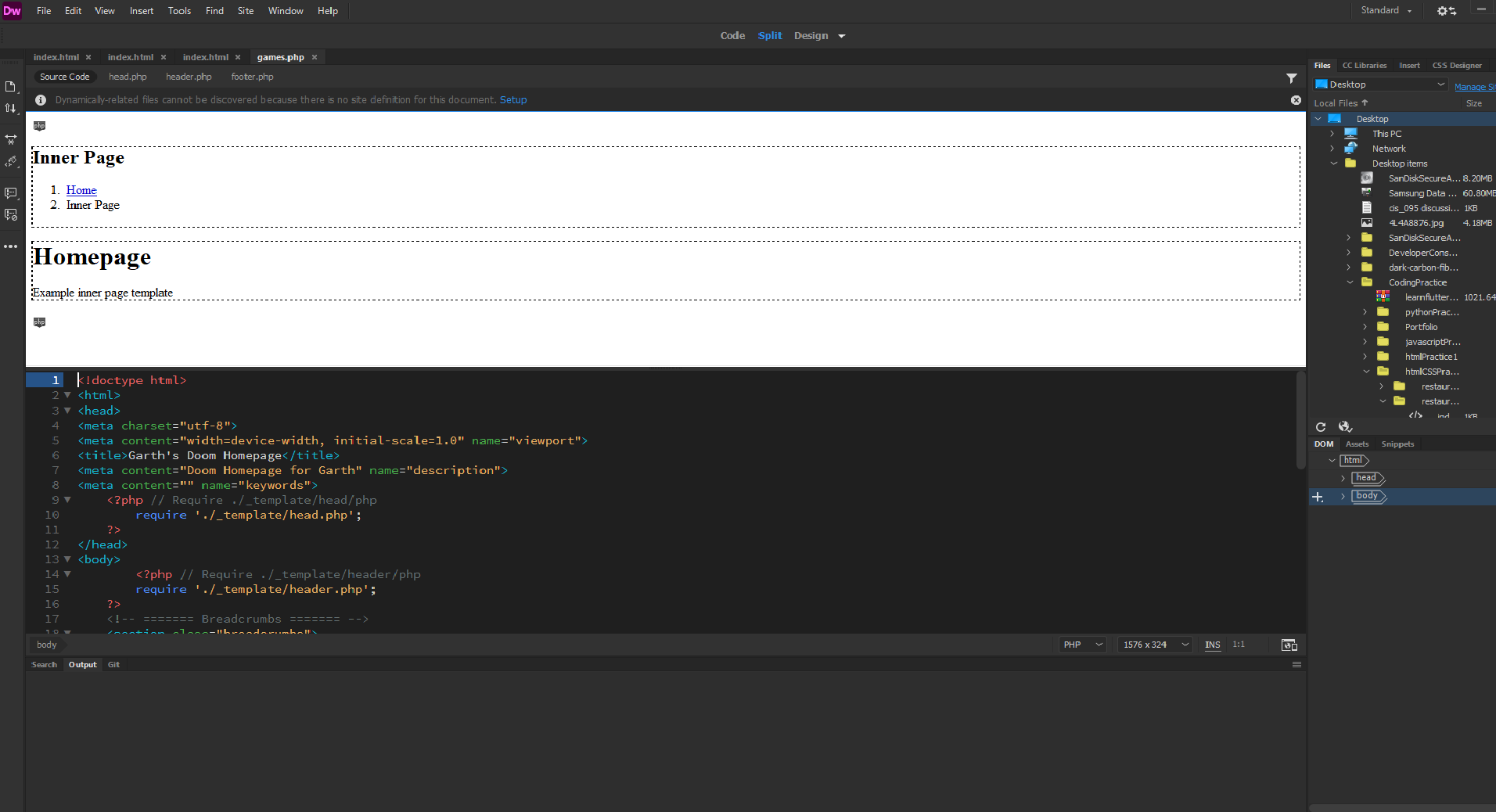Open the Standard workspace dropdown
1496x812 pixels.
[1386, 11]
